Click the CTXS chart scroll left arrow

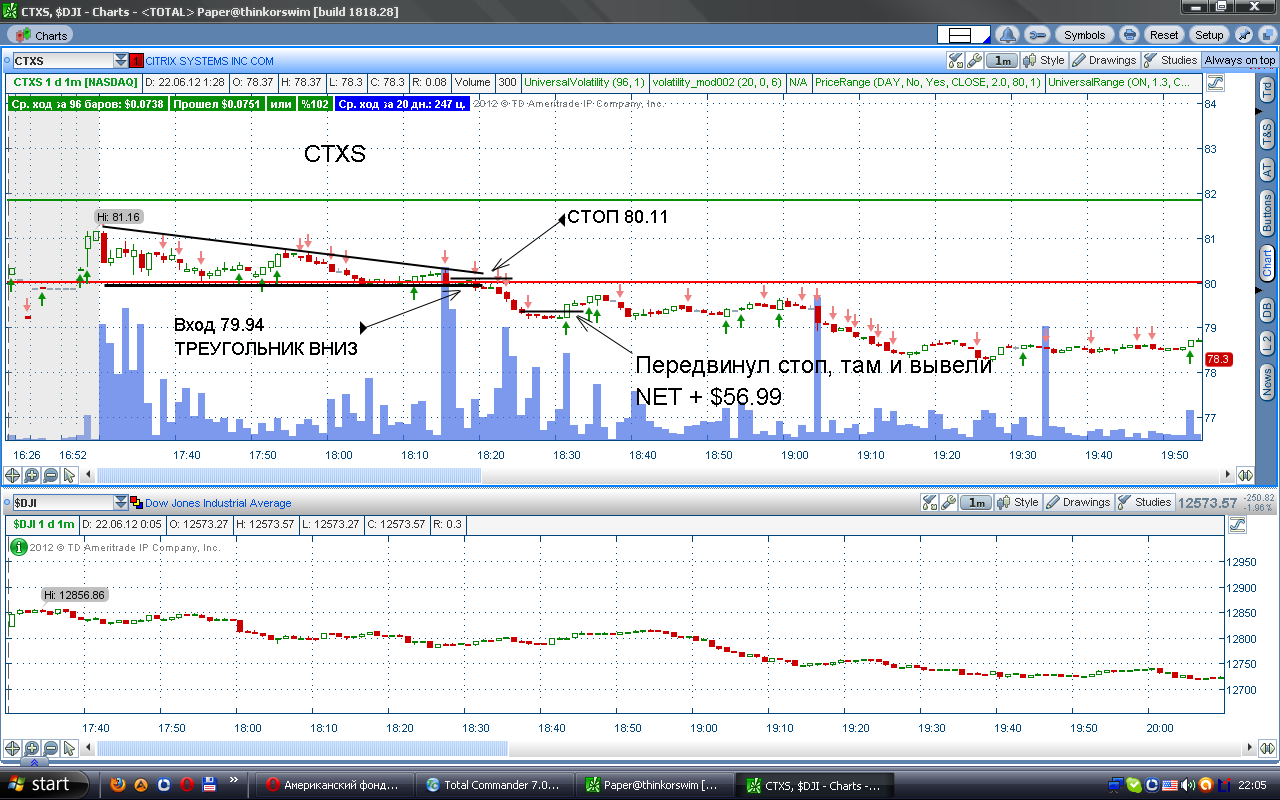tap(90, 475)
